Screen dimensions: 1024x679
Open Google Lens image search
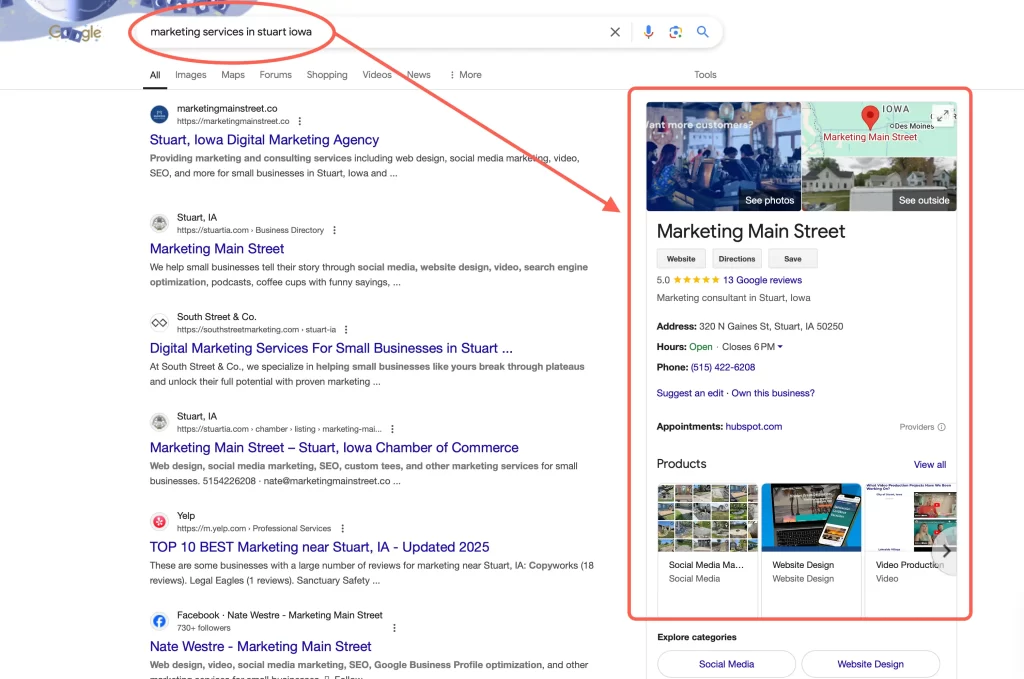click(676, 32)
